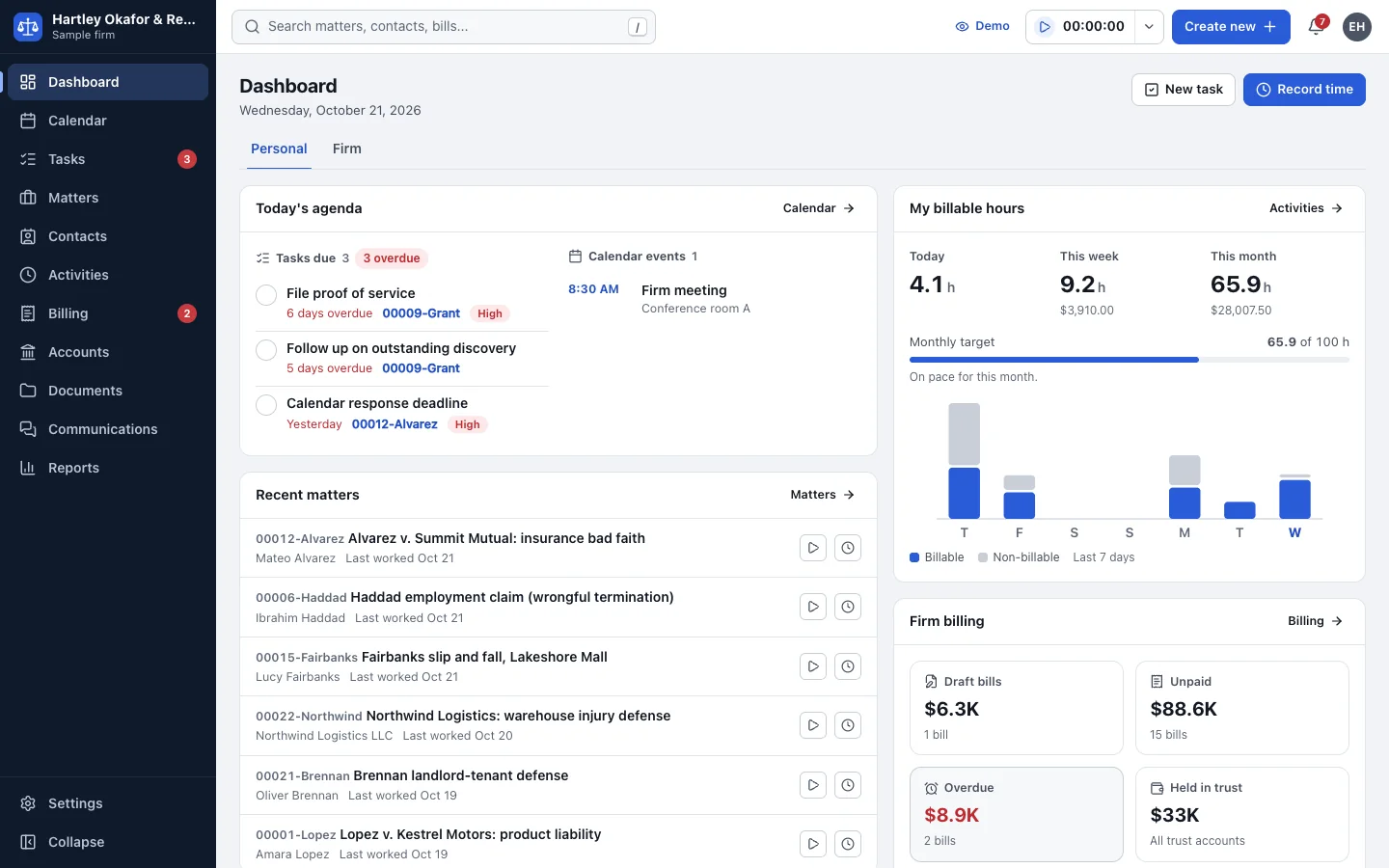Mark File proof of service complete

pos(266,295)
